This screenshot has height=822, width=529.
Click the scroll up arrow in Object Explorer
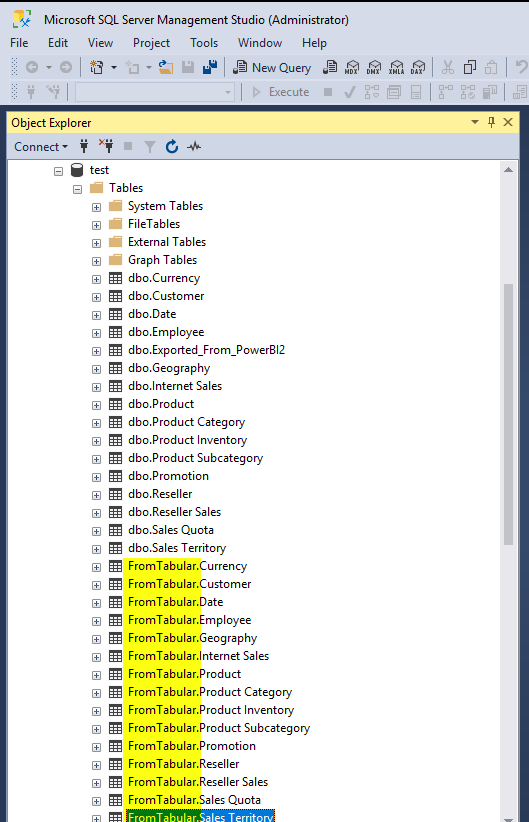click(508, 170)
